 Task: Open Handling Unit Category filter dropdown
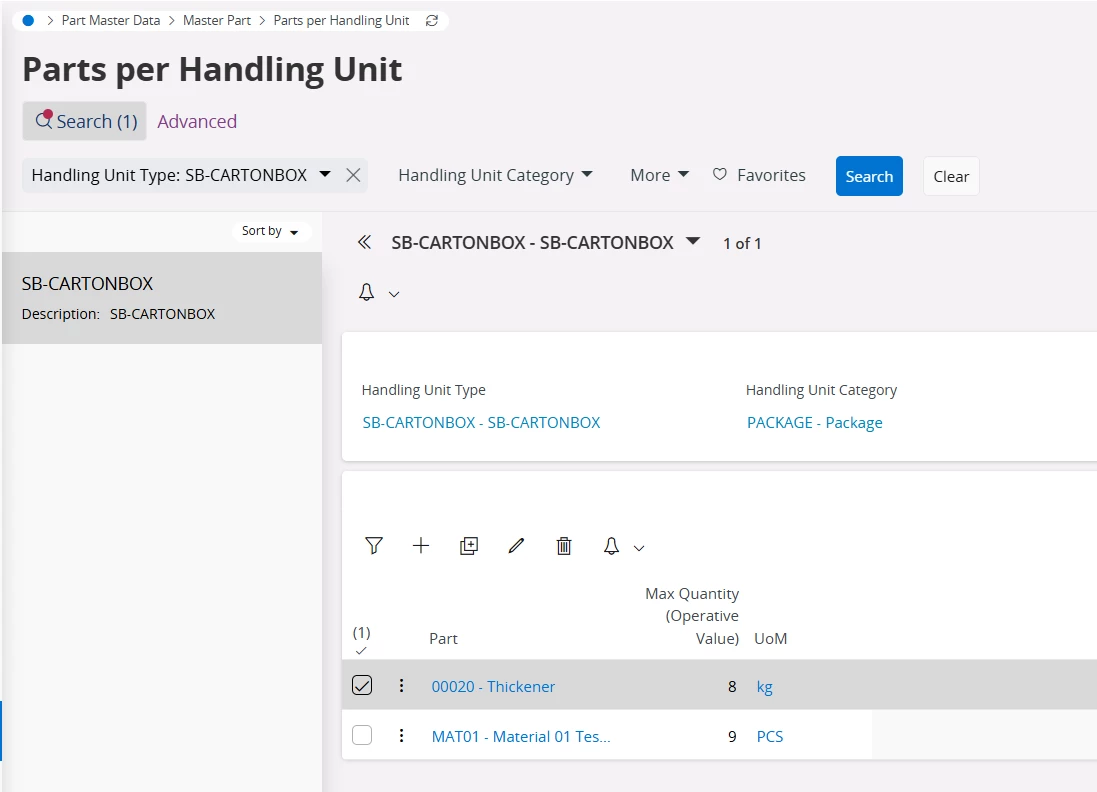click(495, 175)
